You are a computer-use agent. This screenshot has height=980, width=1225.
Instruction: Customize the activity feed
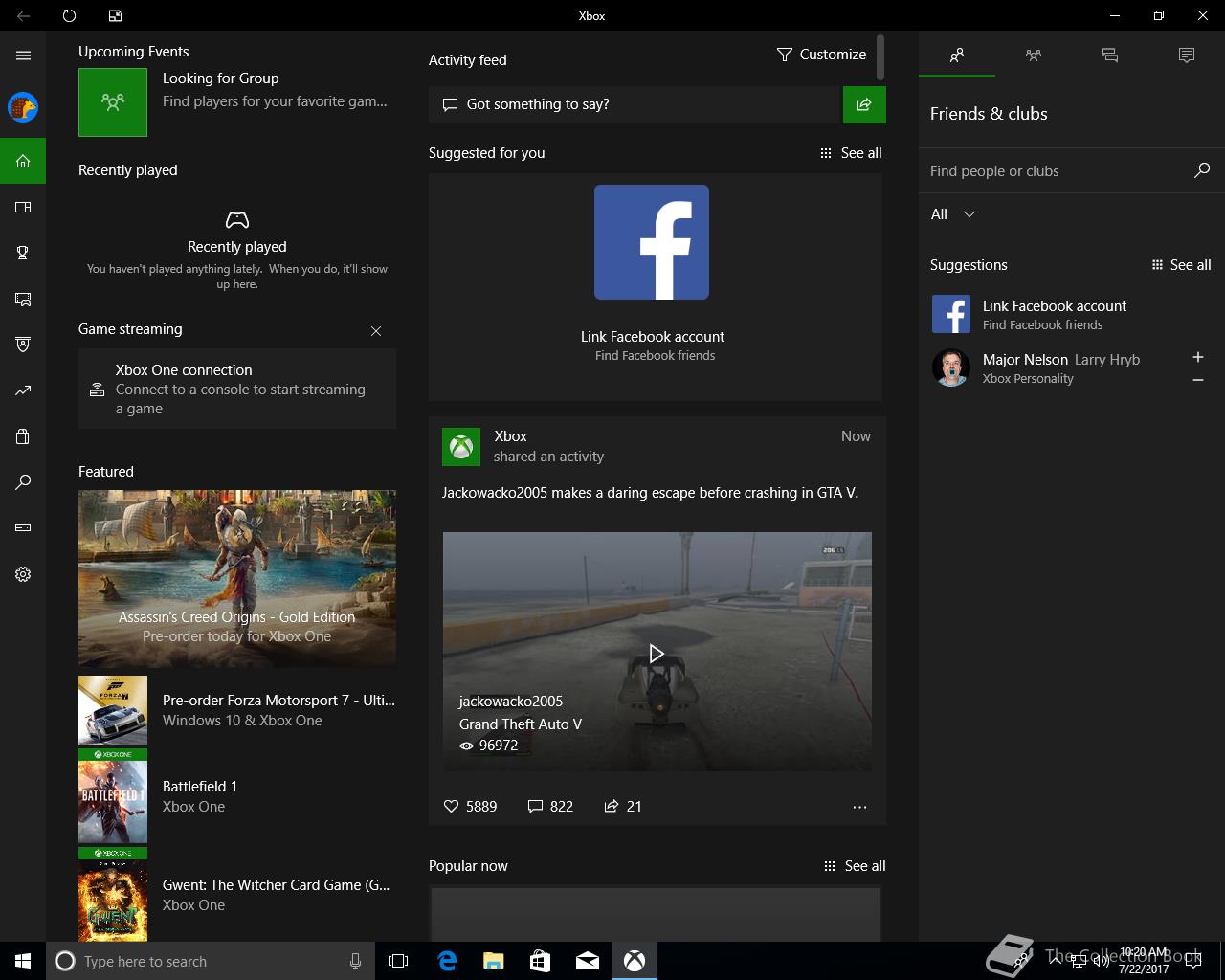pyautogui.click(x=821, y=55)
